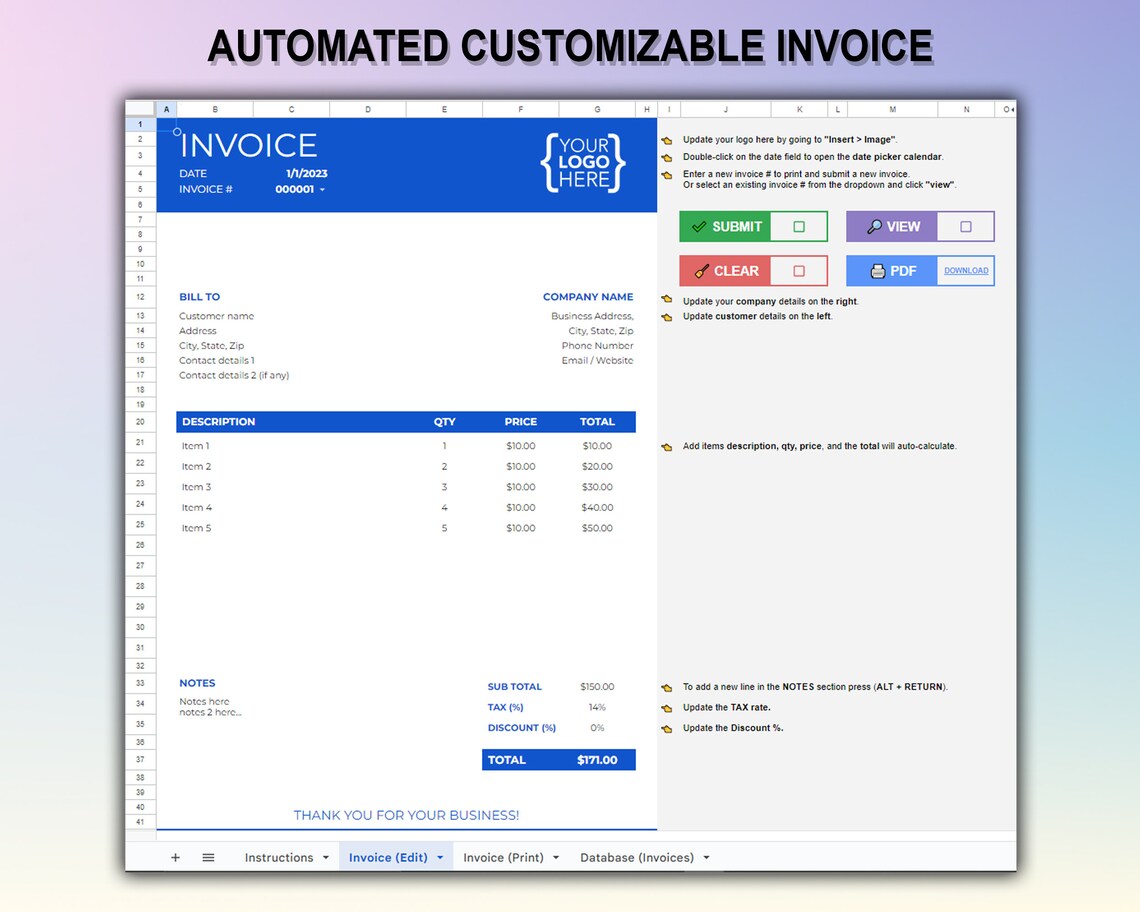The image size is (1140, 912).
Task: Click the broom icon on the Clear button
Action: click(703, 270)
